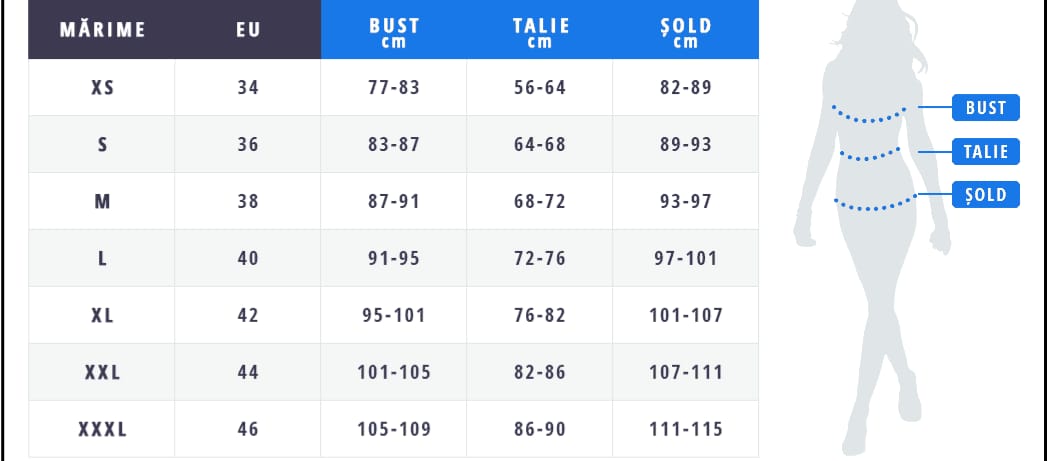Click the ȘOLD label beside the figure
This screenshot has height=461, width=1050.
coord(985,195)
